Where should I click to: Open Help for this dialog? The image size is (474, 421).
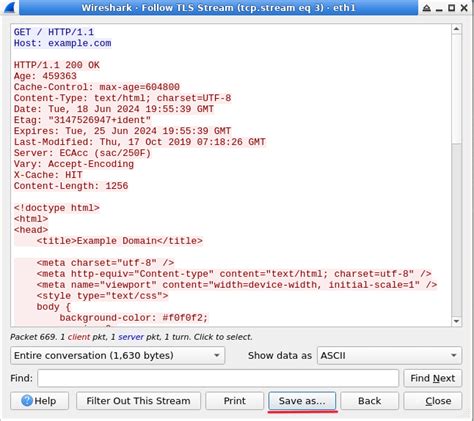tap(40, 401)
